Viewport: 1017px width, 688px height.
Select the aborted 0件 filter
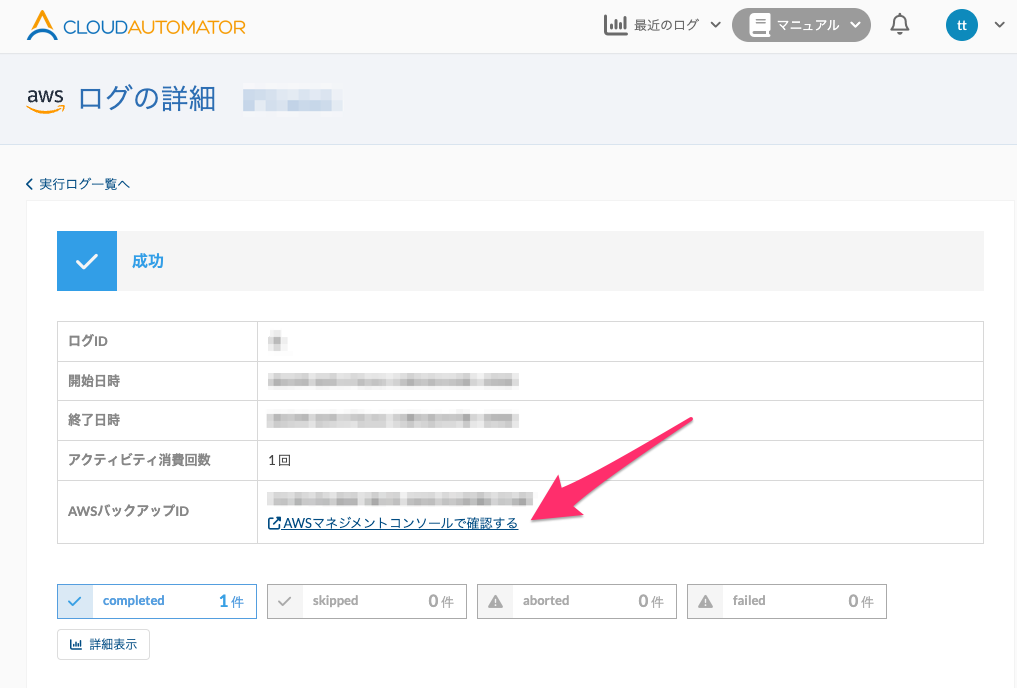577,601
